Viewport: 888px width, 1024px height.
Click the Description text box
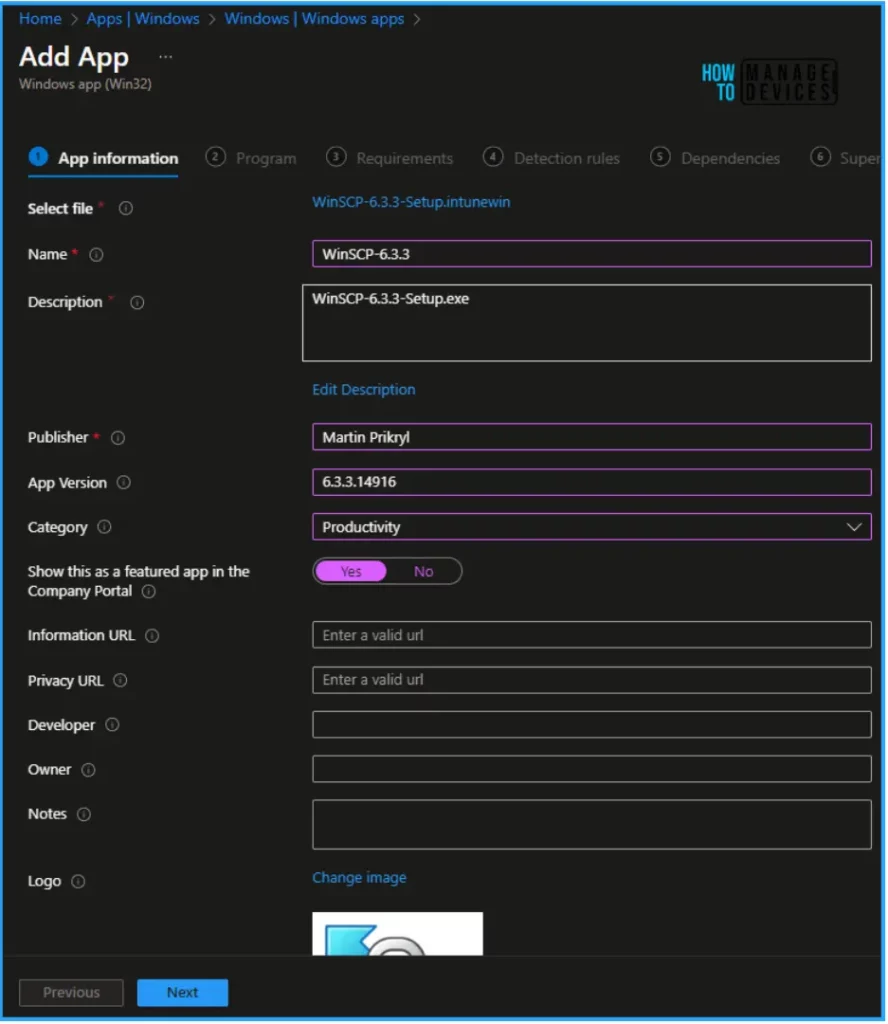point(586,323)
